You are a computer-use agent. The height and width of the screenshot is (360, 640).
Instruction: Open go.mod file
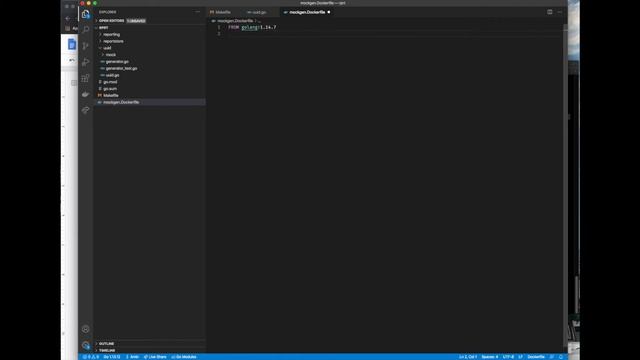[x=110, y=82]
